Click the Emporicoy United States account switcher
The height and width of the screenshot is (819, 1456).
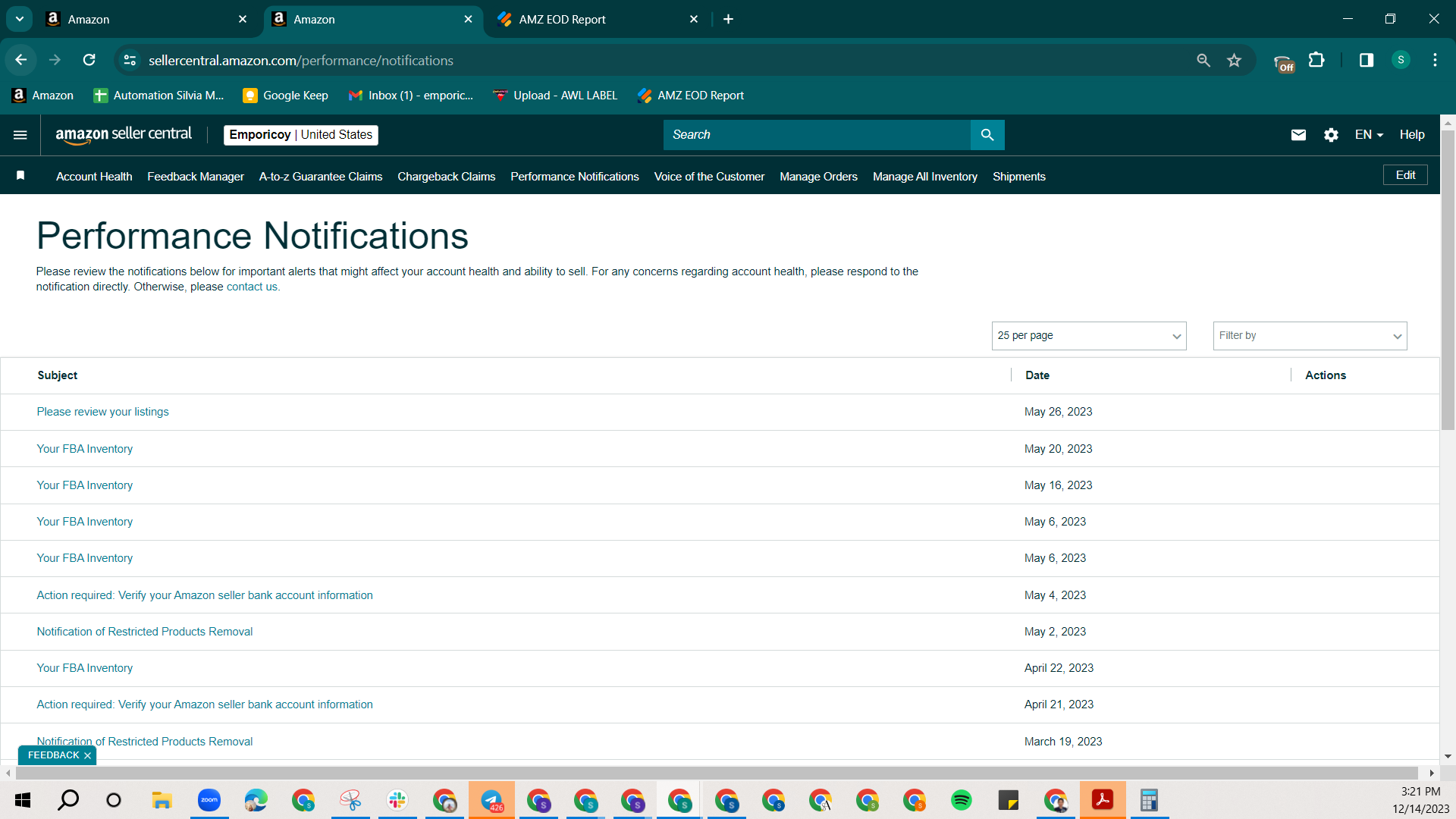301,135
